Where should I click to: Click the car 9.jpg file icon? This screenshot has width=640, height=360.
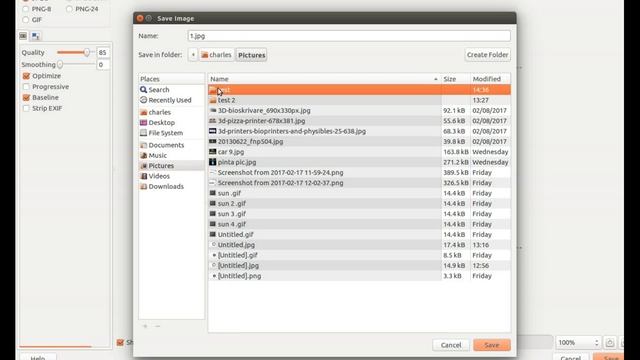pos(213,151)
